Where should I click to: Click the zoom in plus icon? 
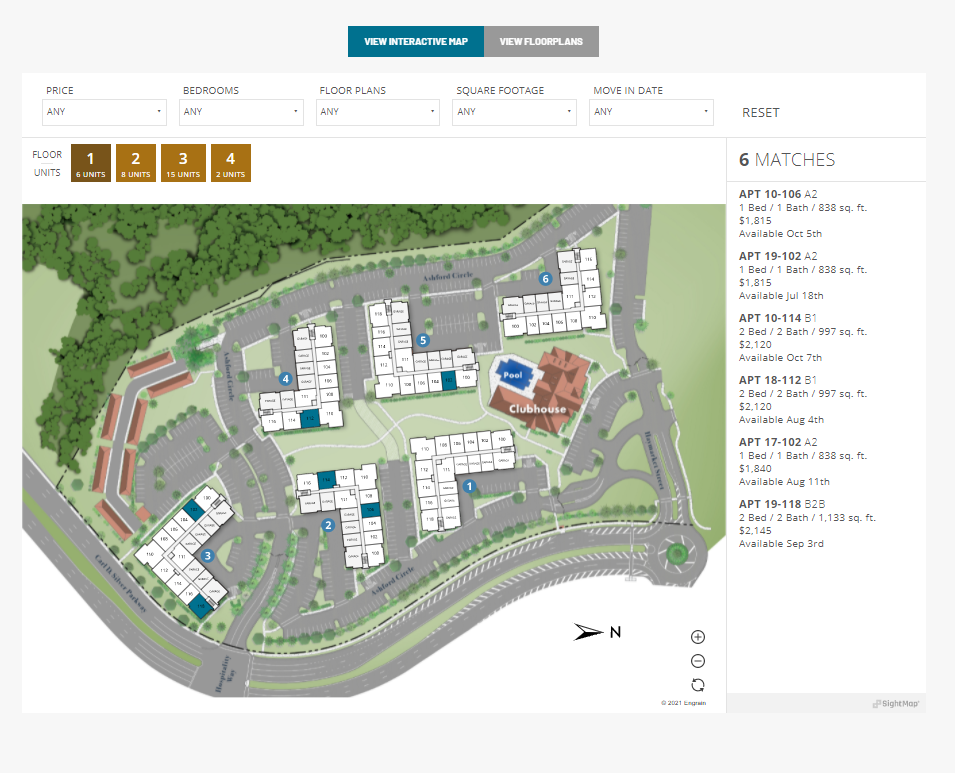click(x=697, y=636)
